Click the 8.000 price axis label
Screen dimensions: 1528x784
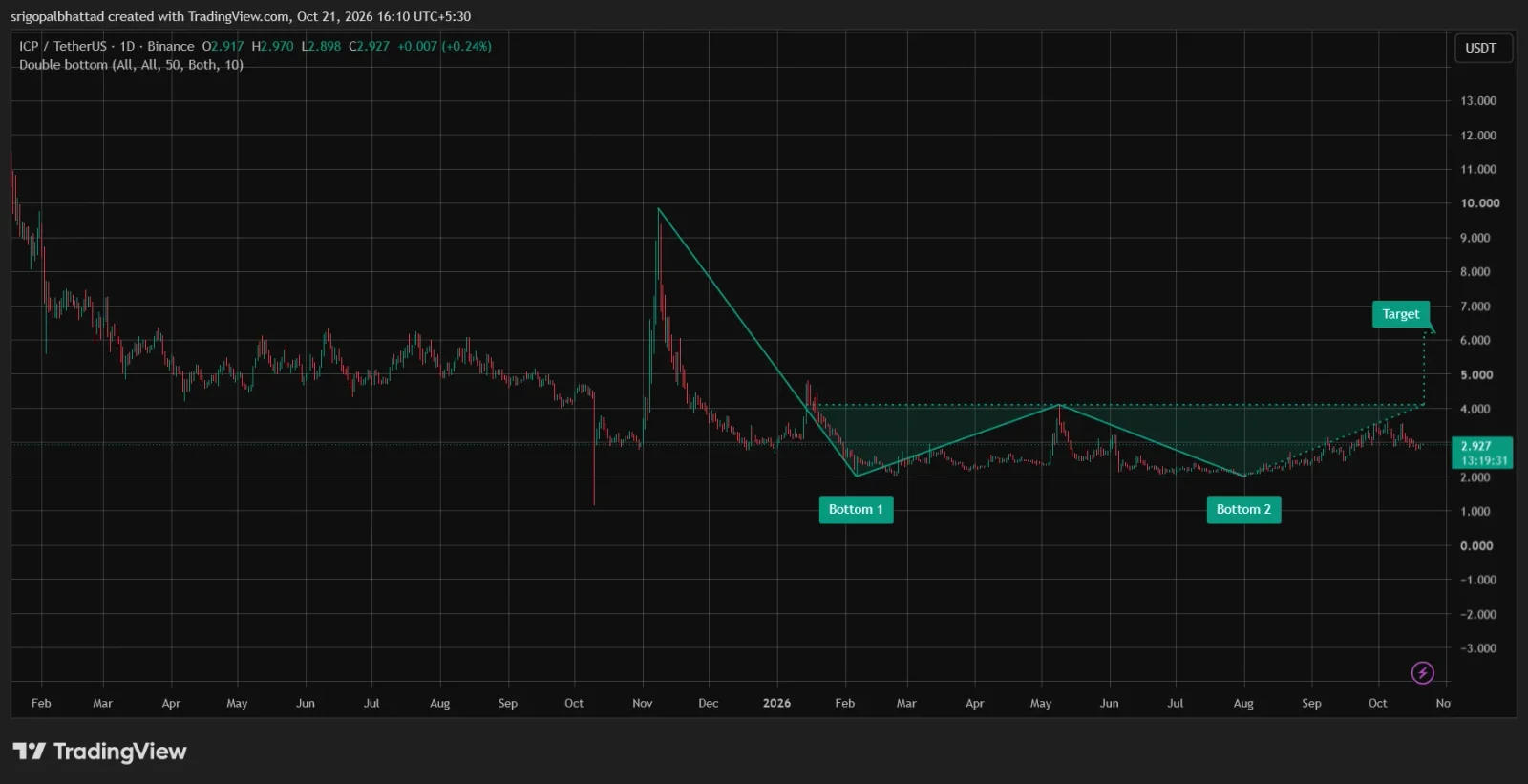point(1475,272)
